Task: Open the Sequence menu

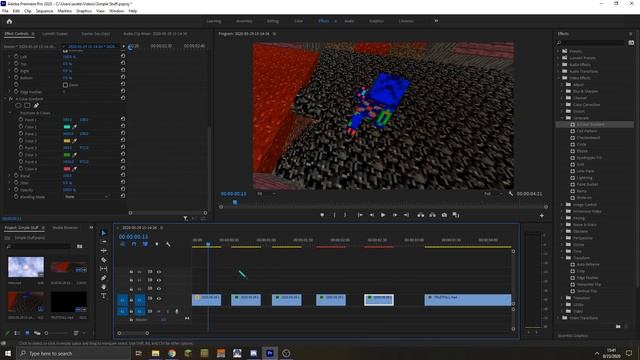Action: coord(44,11)
